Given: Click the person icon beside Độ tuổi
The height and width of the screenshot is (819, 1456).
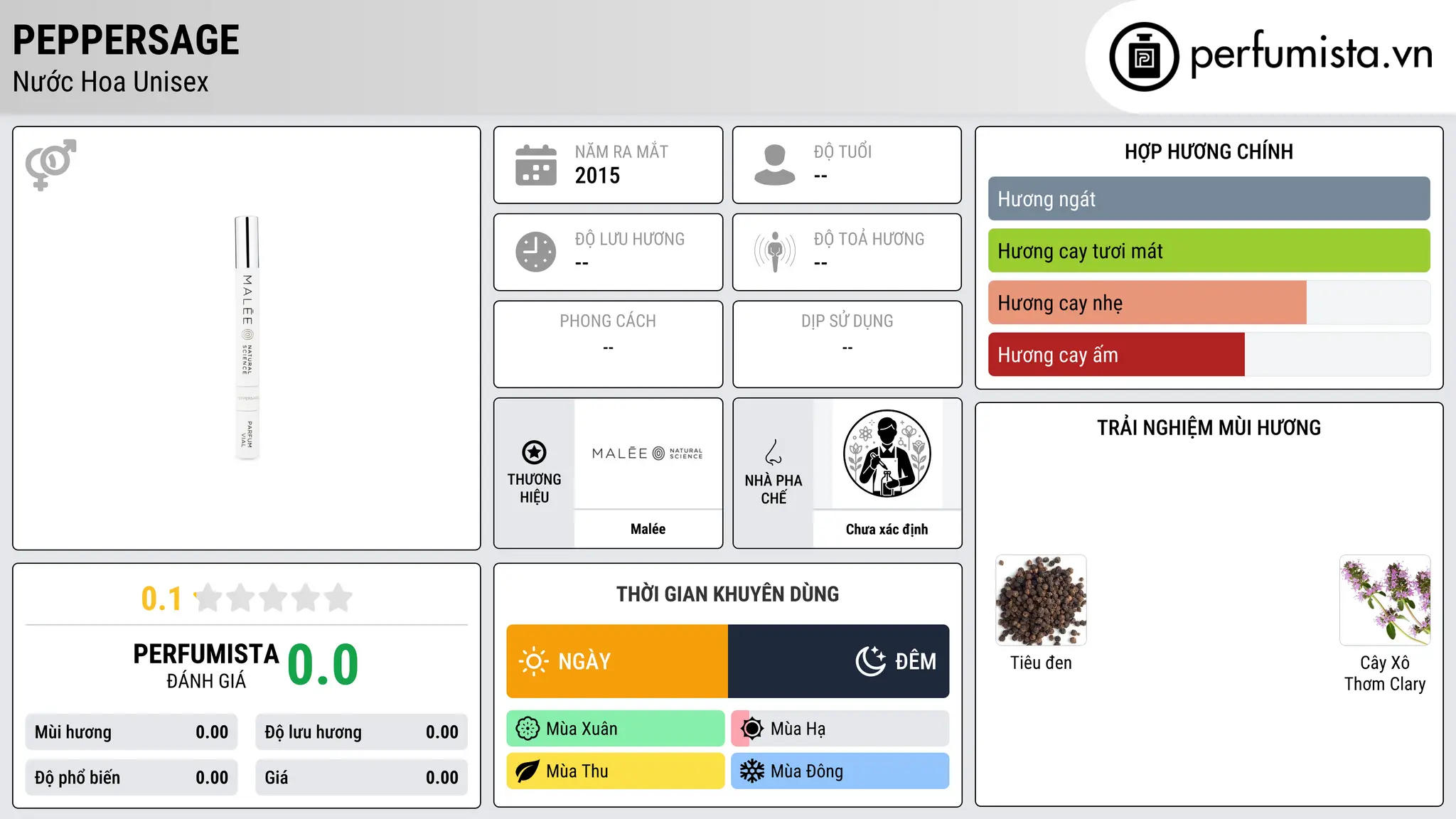Looking at the screenshot, I should point(774,165).
